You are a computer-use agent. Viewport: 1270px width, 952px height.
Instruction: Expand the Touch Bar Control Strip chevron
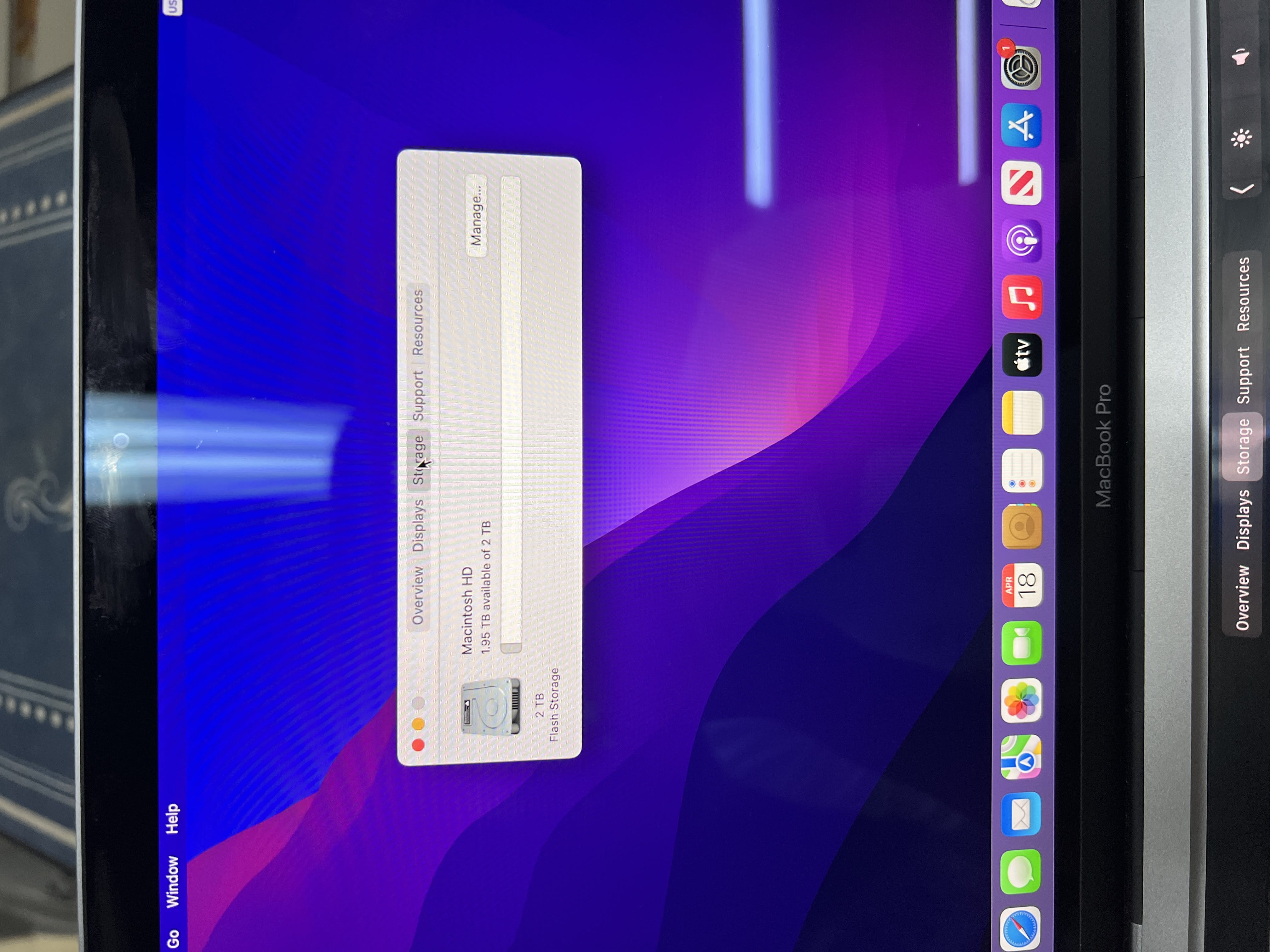click(1243, 190)
